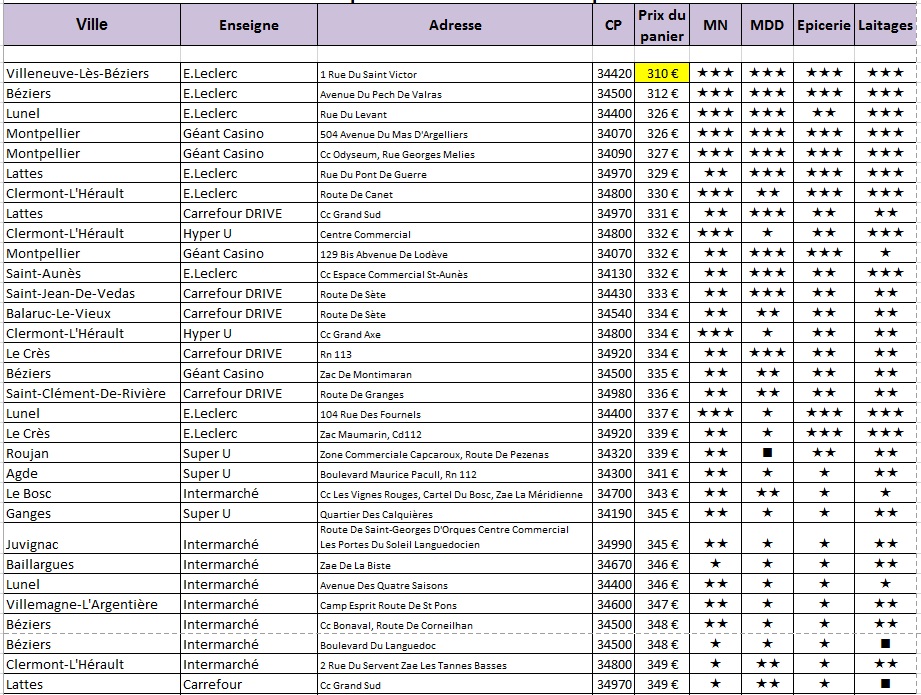Click the "347 €" price cell
This screenshot has width=921, height=695.
662,604
